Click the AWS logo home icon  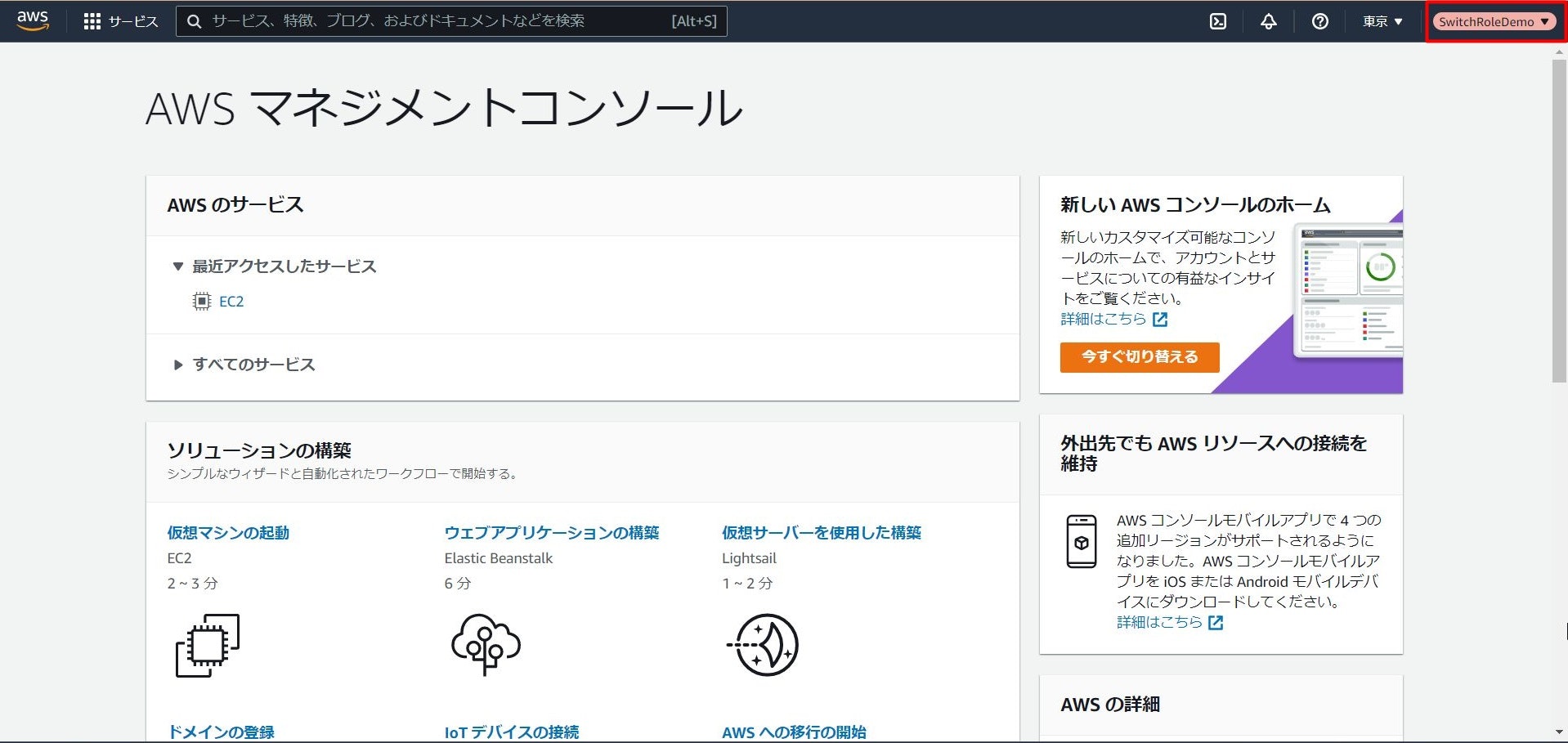pos(33,20)
